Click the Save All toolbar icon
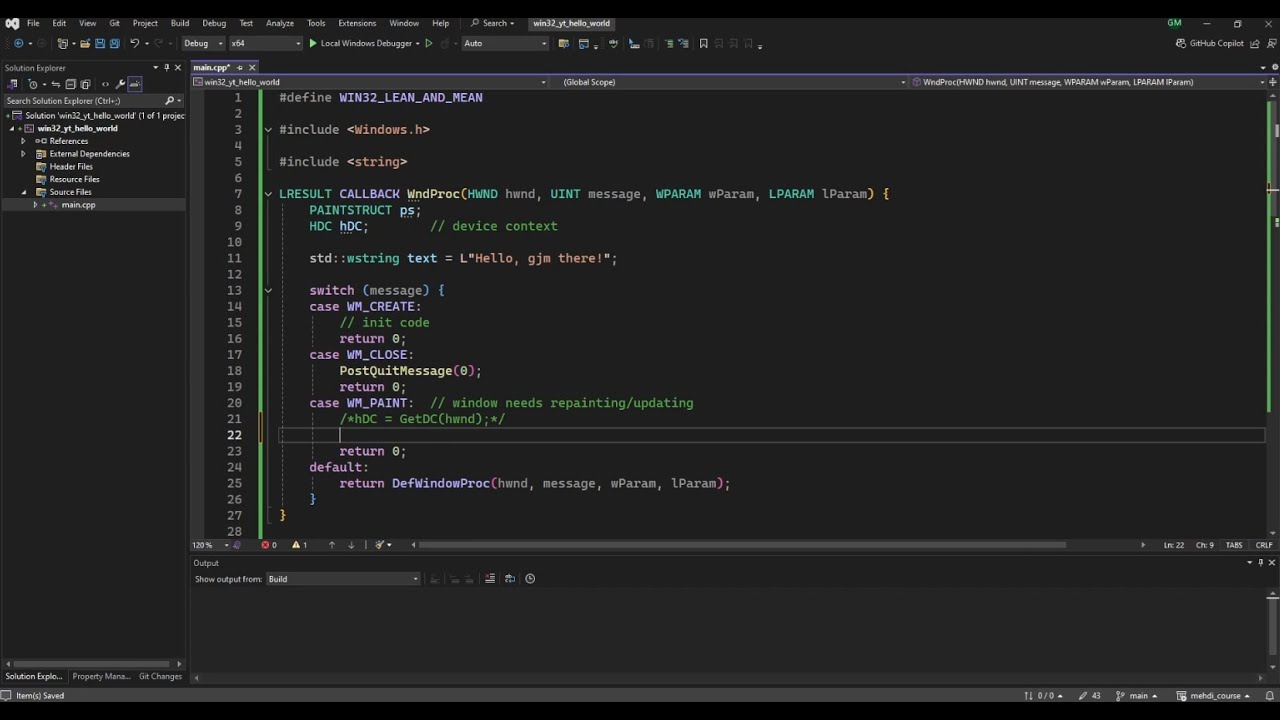 114,44
